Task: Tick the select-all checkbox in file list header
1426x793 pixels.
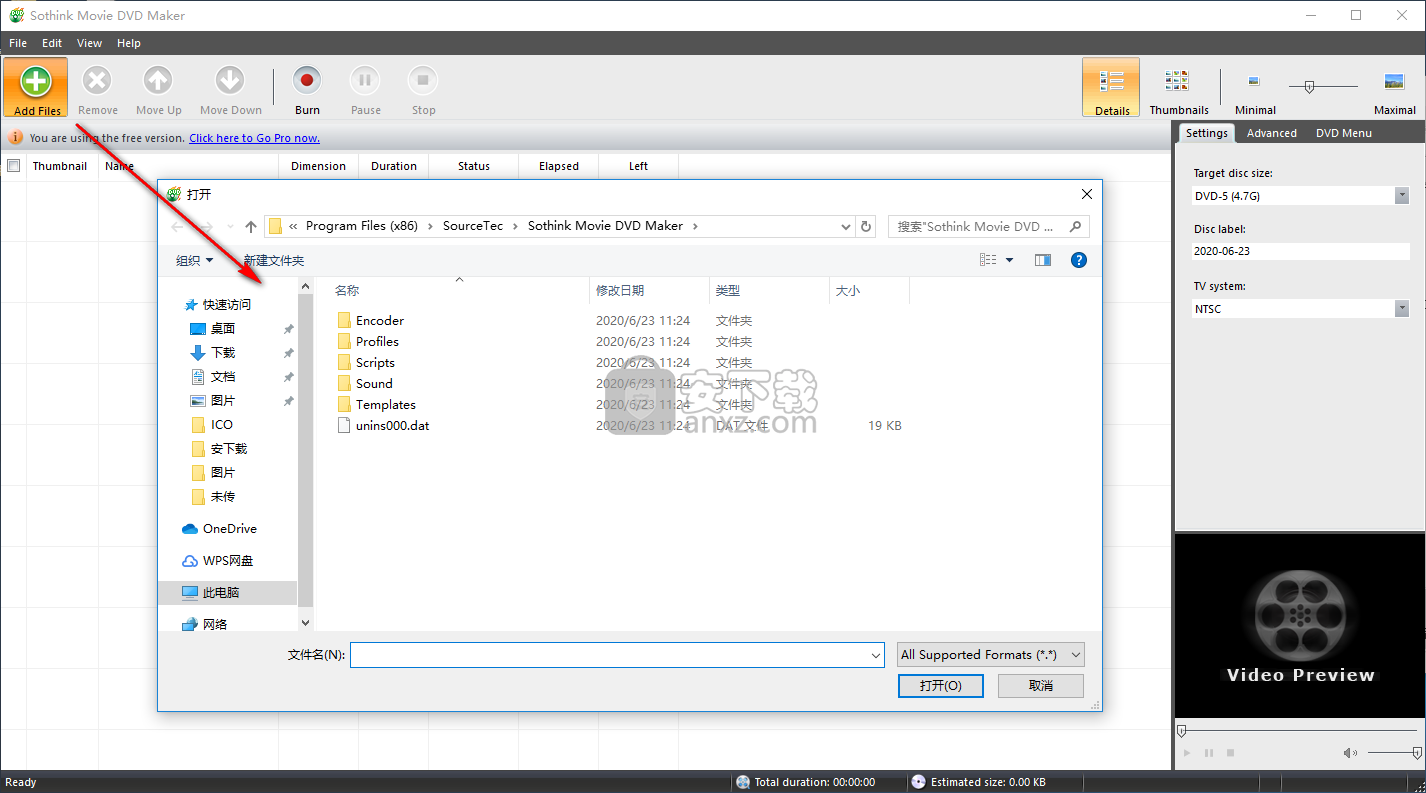Action: pyautogui.click(x=13, y=166)
